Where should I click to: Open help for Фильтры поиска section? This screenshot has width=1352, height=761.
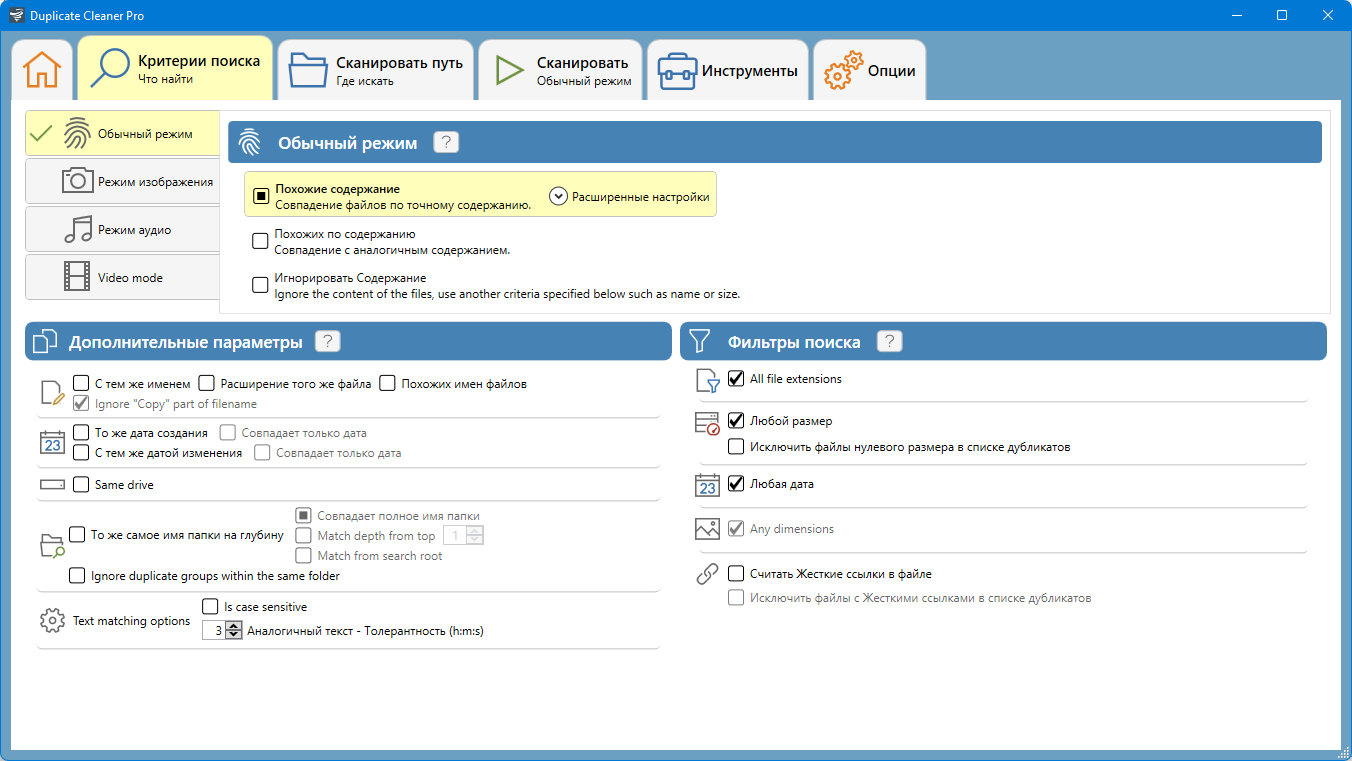click(889, 341)
